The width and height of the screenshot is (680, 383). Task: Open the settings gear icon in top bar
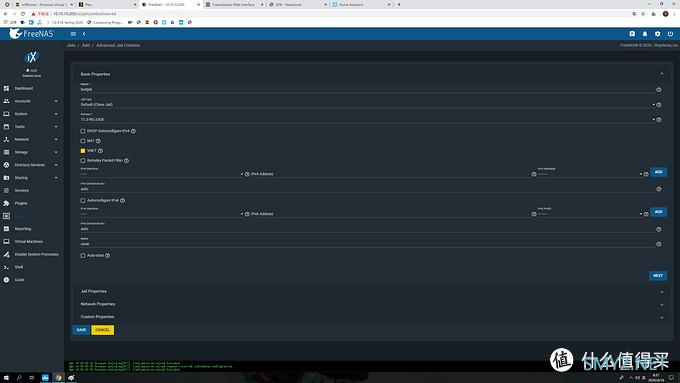pyautogui.click(x=657, y=34)
